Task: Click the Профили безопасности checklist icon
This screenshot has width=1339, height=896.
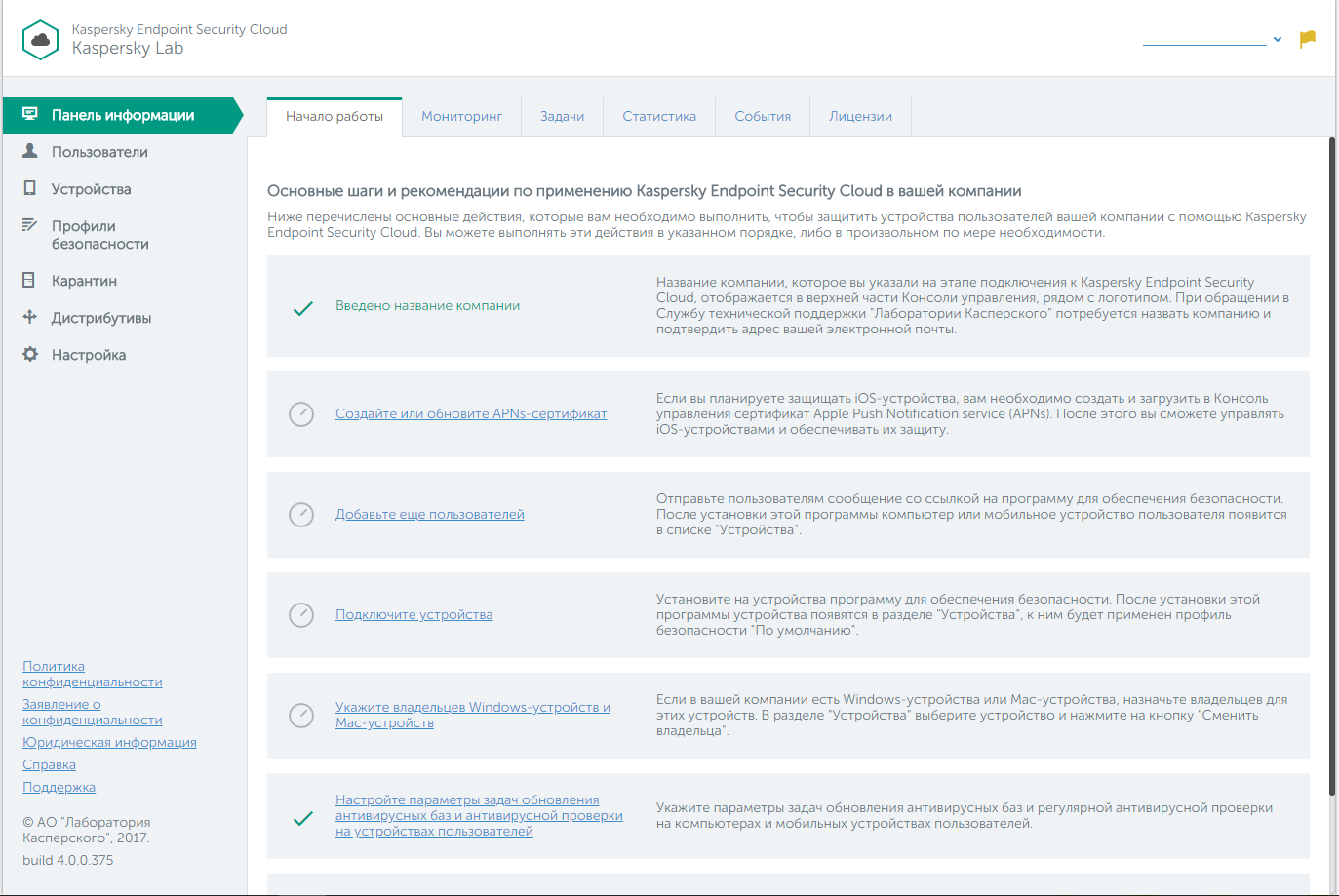Action: (x=30, y=225)
